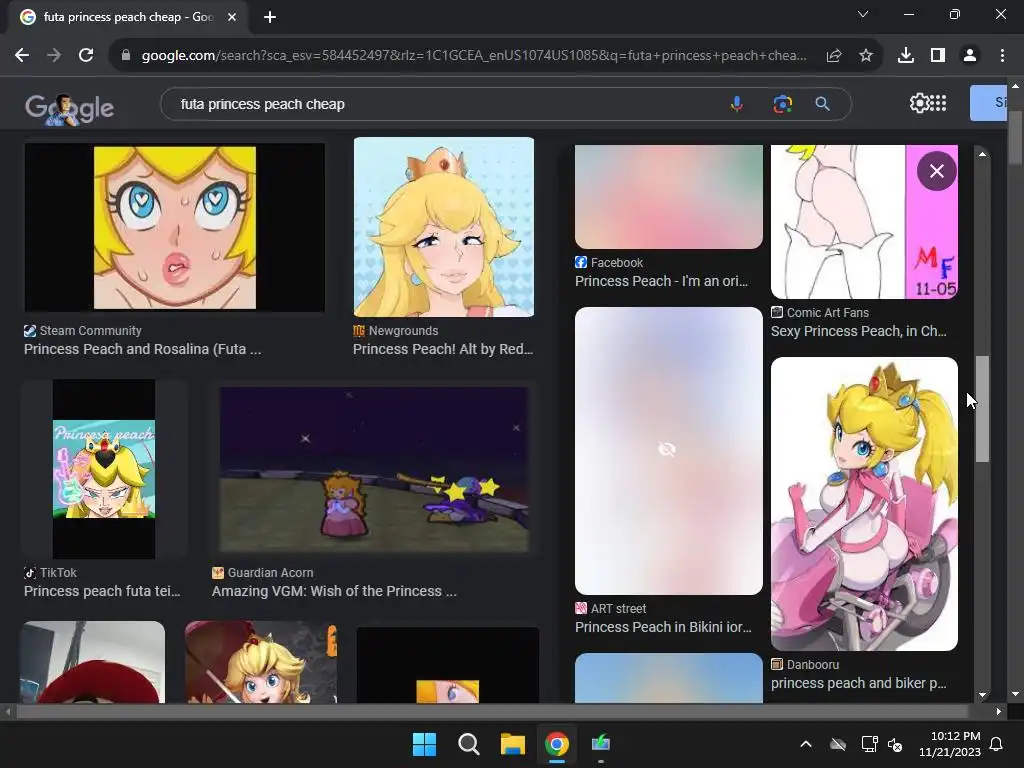The height and width of the screenshot is (768, 1024).
Task: Open the Newgrounds result link
Action: (443, 349)
